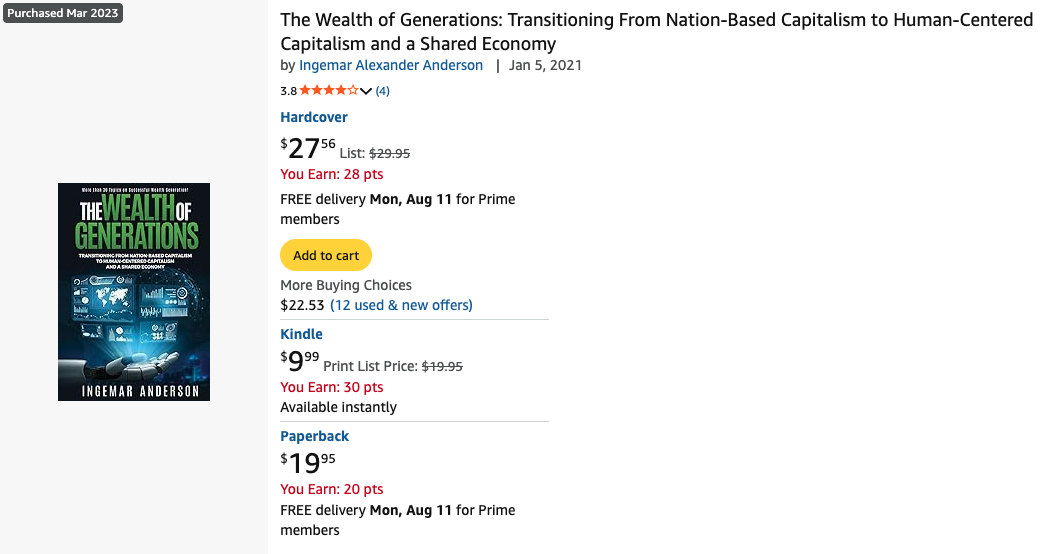Select the Kindle format link
Viewport: 1044px width, 554px height.
[x=301, y=334]
